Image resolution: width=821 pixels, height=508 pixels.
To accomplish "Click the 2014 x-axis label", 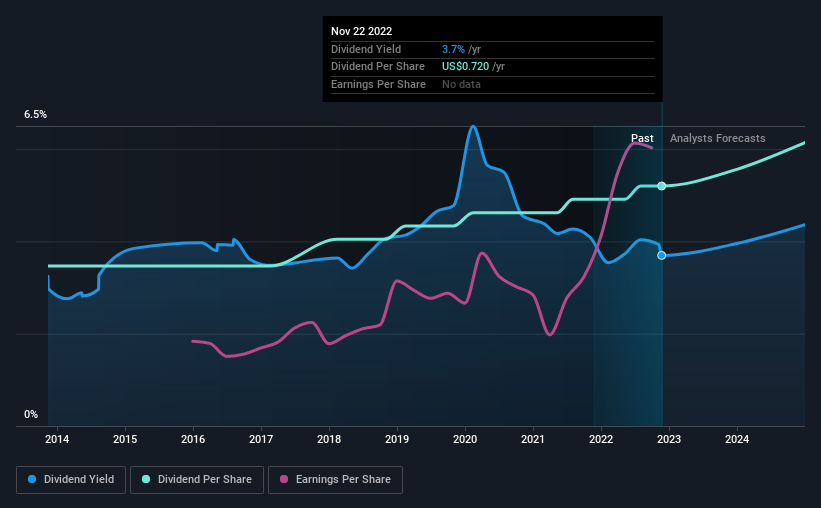I will click(x=57, y=439).
